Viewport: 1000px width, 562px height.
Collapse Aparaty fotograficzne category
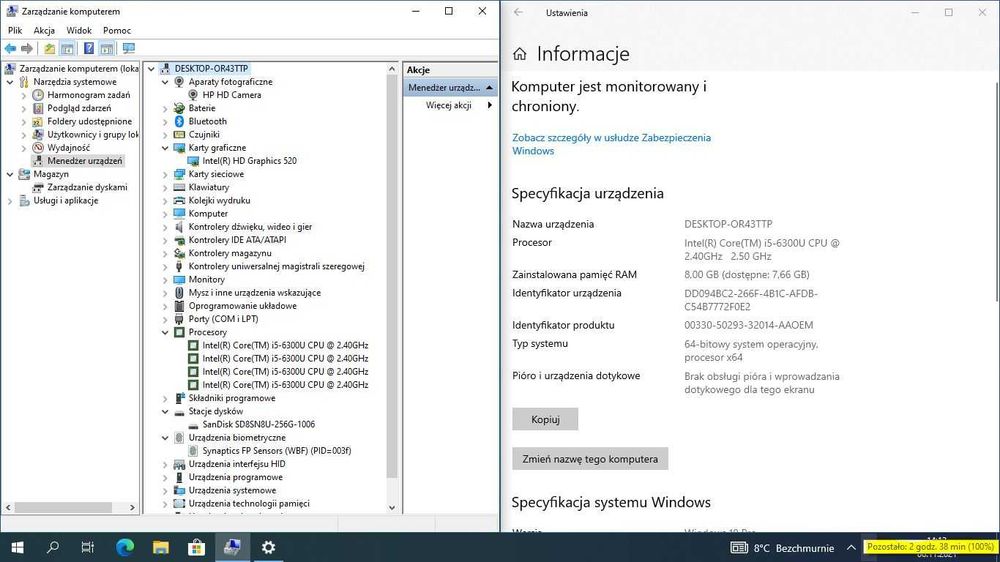(165, 82)
